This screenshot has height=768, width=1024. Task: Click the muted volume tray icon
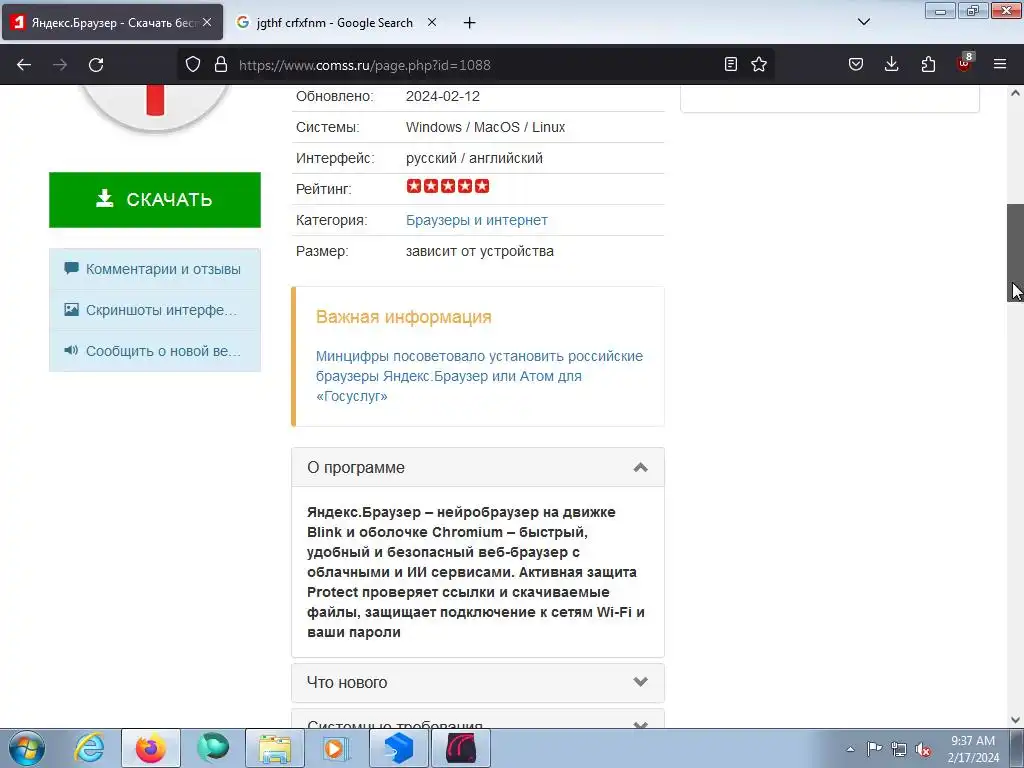pyautogui.click(x=923, y=750)
